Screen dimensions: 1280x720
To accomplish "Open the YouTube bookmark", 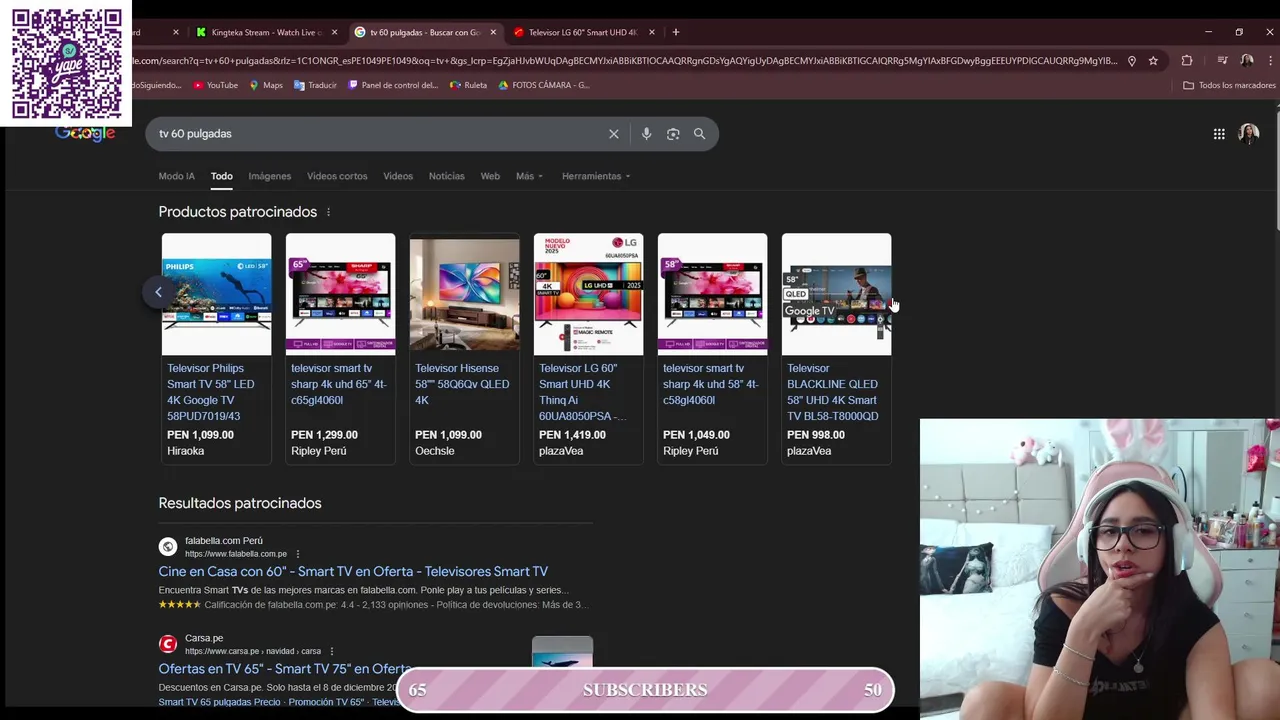I will [215, 85].
